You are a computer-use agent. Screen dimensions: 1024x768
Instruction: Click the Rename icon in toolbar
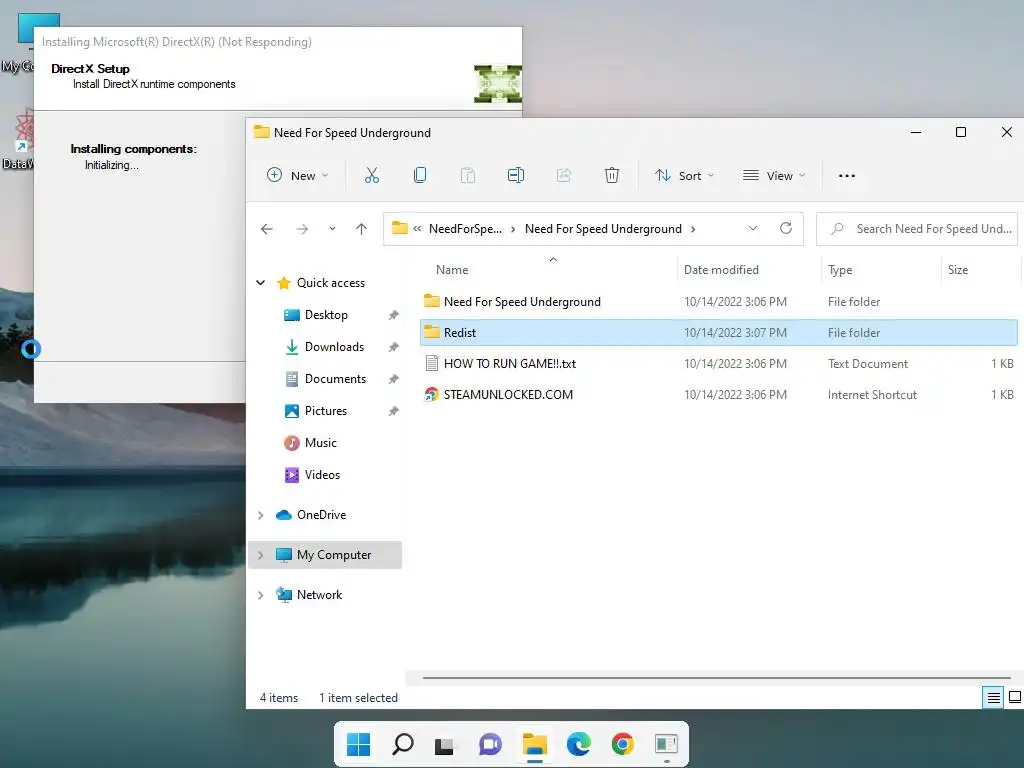coord(516,175)
